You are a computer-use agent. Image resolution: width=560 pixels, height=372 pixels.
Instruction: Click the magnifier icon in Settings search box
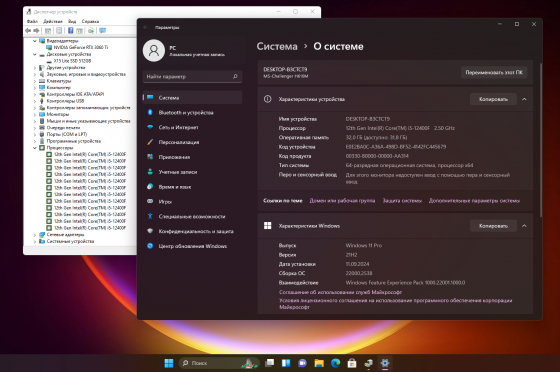click(x=235, y=76)
